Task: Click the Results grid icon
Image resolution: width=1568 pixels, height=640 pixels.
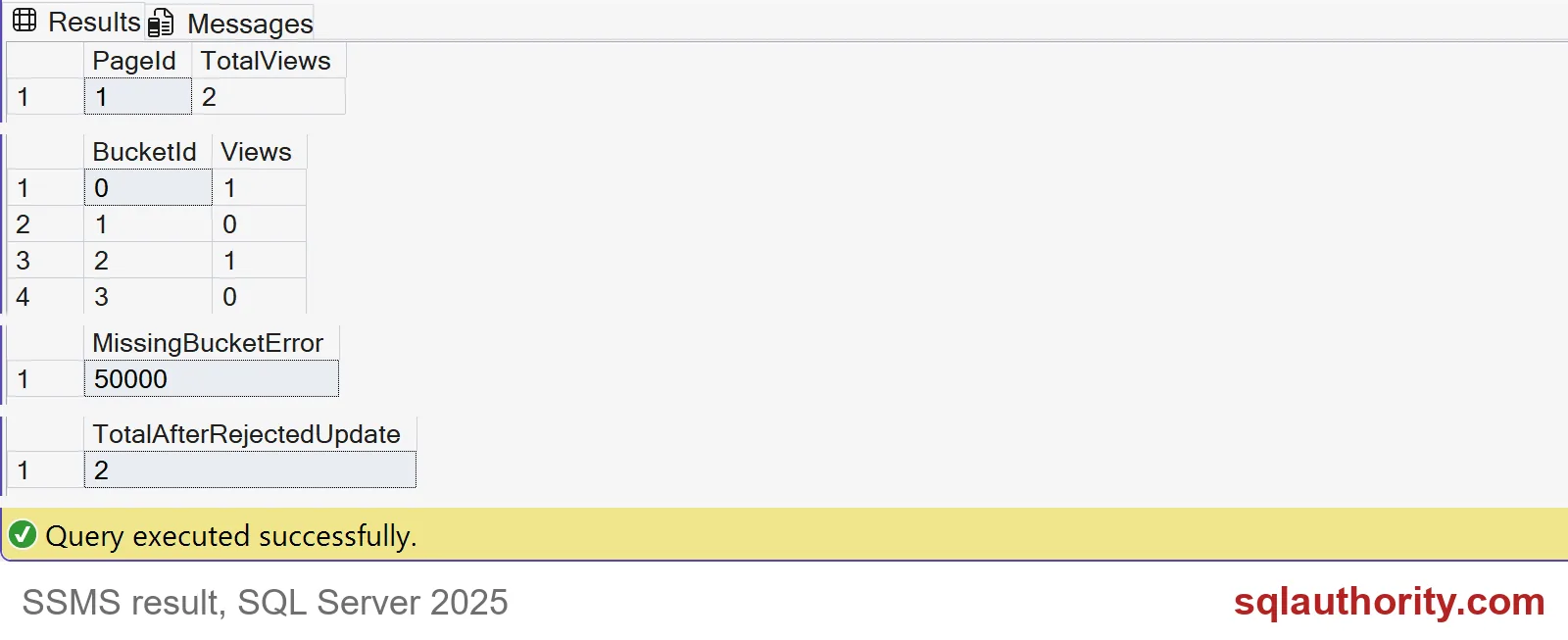Action: 24,21
